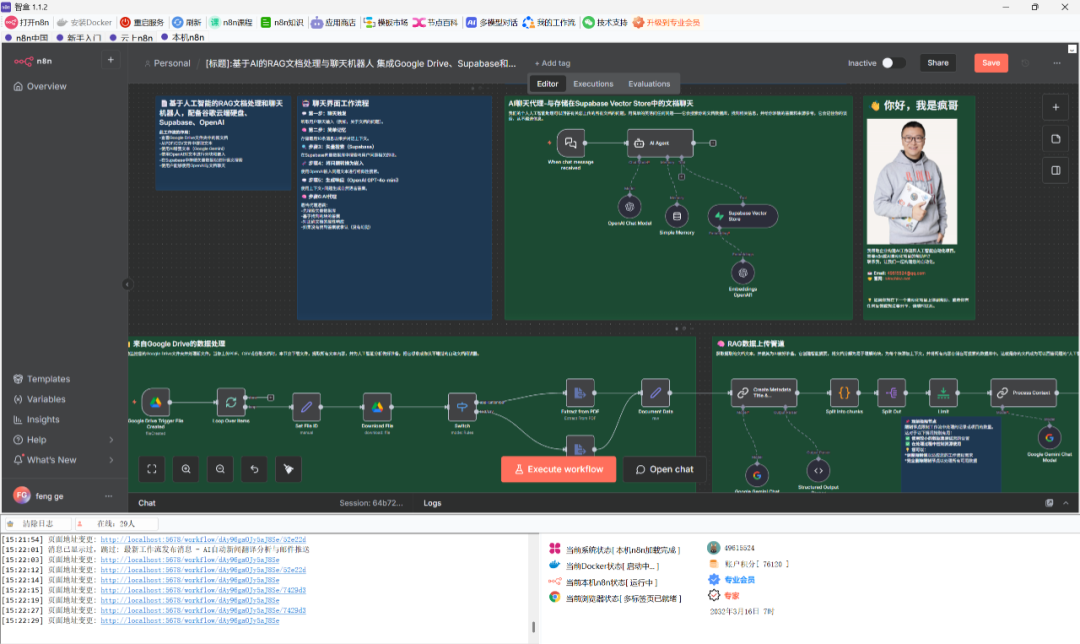Image resolution: width=1080 pixels, height=644 pixels.
Task: Toggle the workflow Inactive switch
Action: pyautogui.click(x=893, y=63)
